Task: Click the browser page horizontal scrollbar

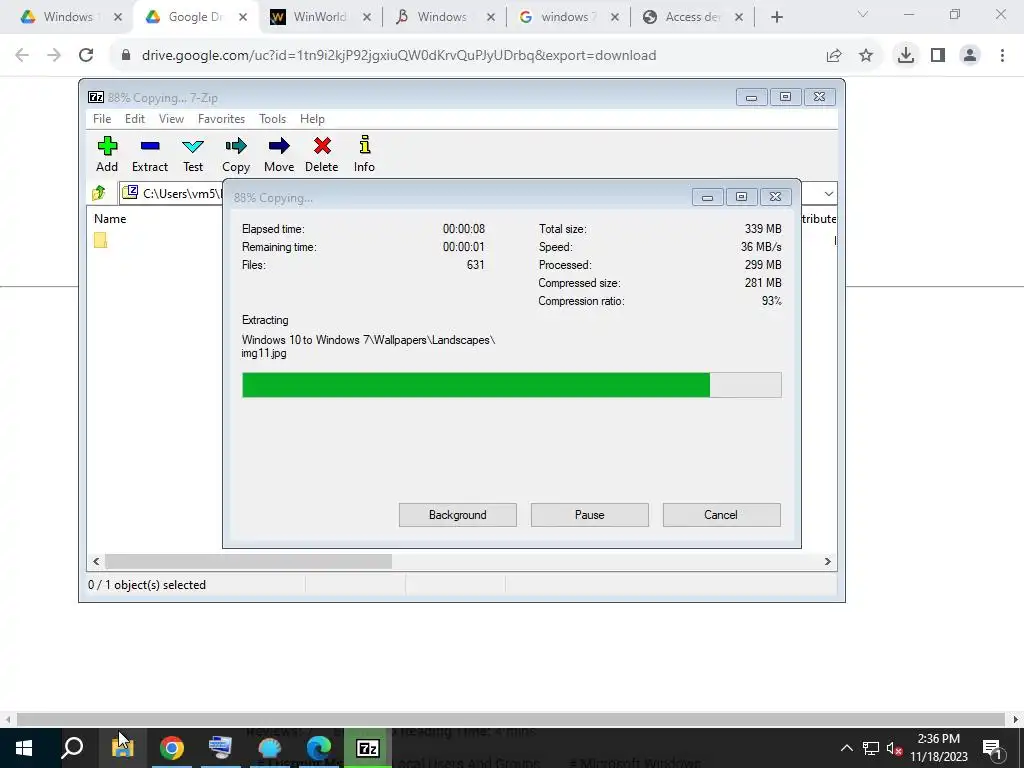Action: point(509,719)
